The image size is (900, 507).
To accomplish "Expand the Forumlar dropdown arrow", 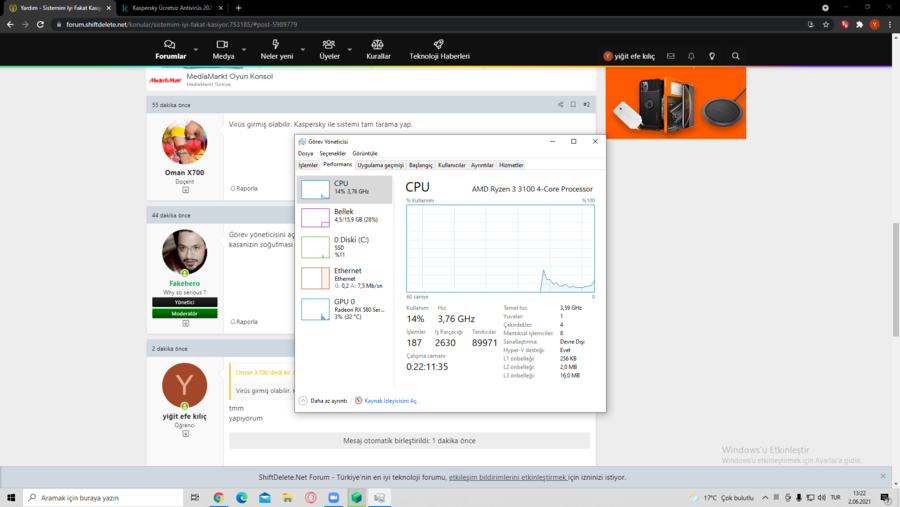I will point(196,50).
